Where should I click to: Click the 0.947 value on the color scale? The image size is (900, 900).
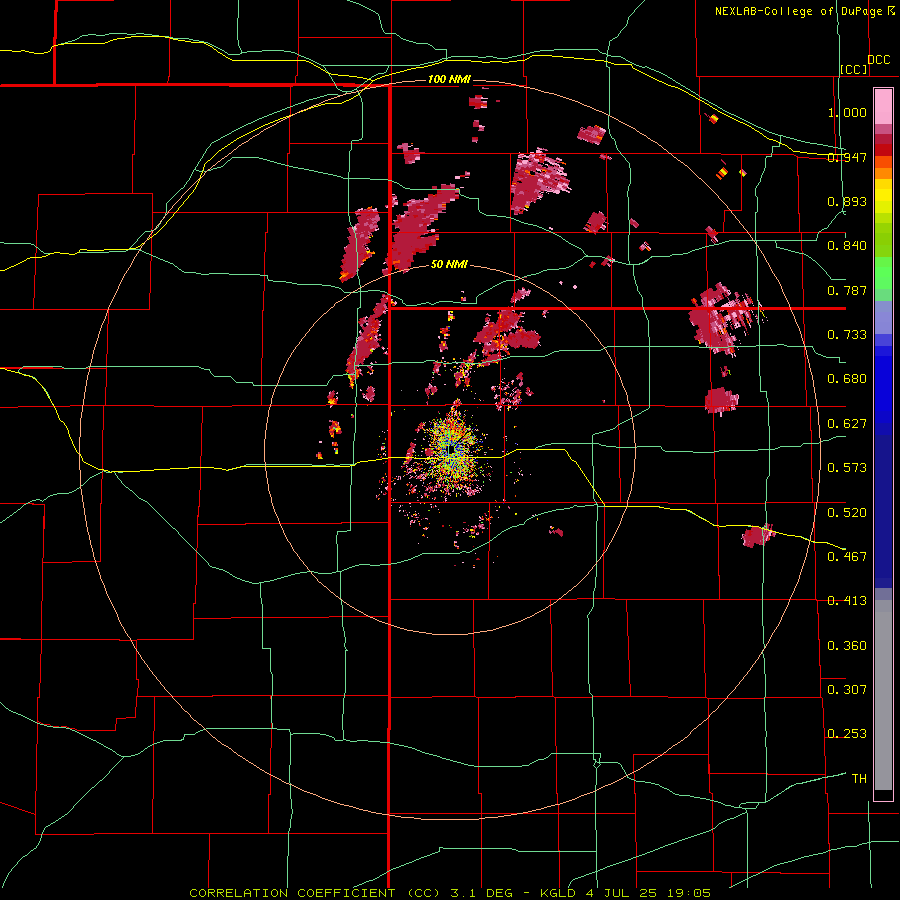[x=847, y=157]
